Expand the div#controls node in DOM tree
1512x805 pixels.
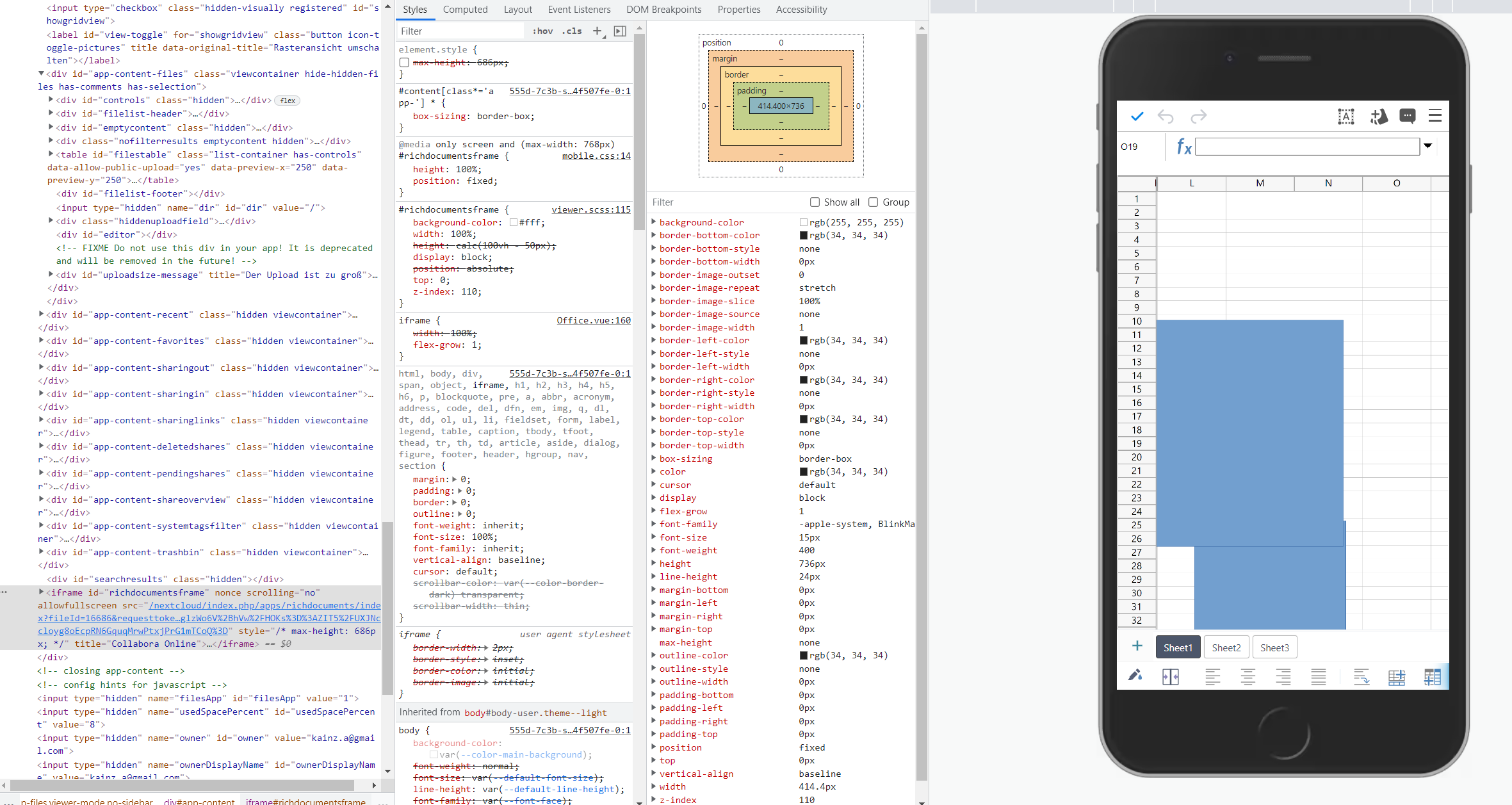(x=51, y=100)
